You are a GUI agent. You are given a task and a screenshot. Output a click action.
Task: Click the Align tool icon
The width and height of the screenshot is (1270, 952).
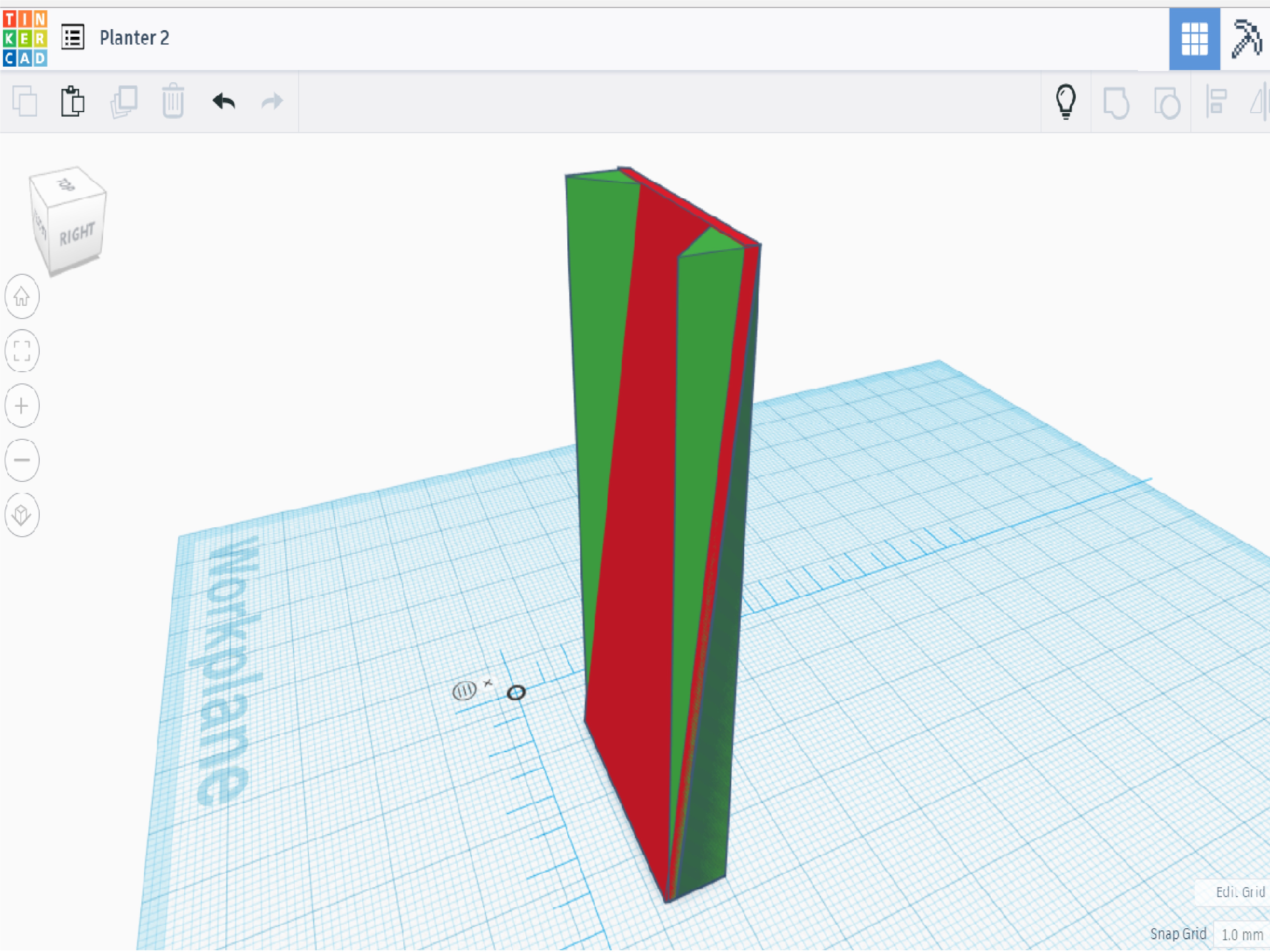click(x=1216, y=102)
